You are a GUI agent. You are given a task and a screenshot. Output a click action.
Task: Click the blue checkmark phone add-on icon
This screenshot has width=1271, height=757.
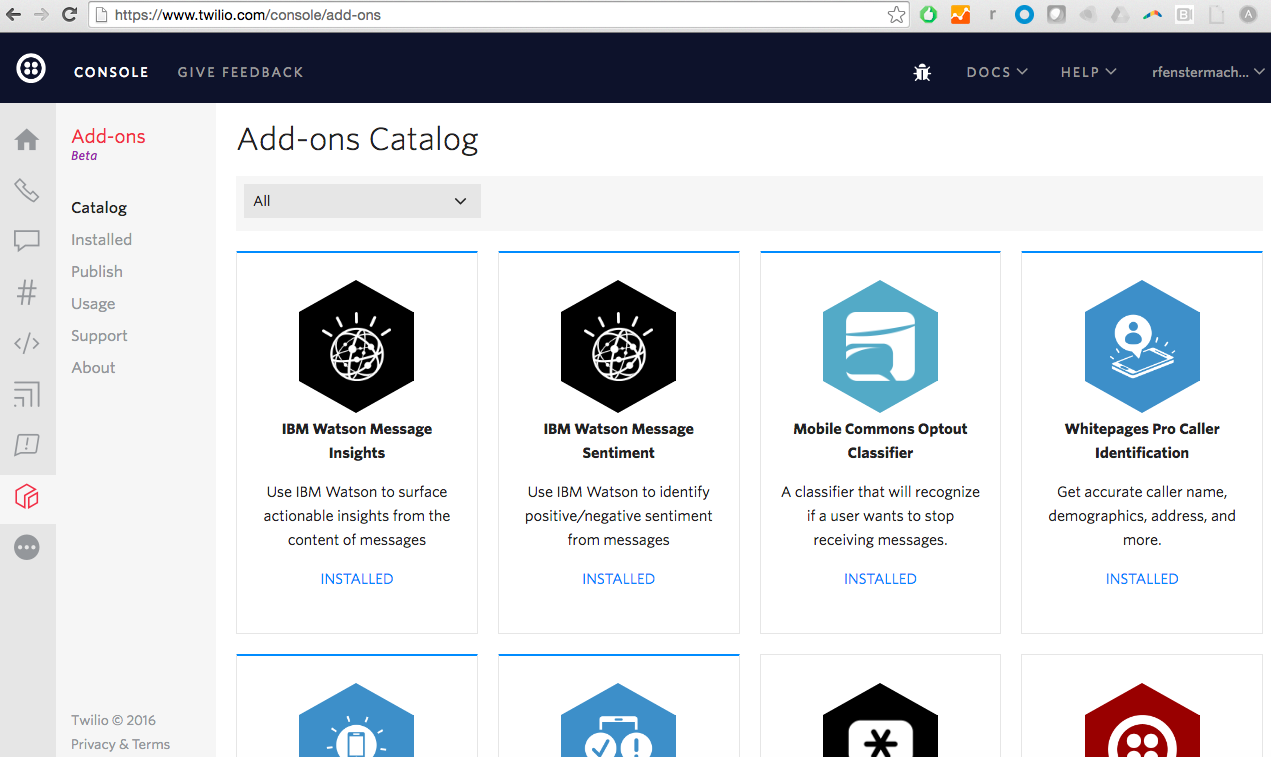(x=619, y=720)
